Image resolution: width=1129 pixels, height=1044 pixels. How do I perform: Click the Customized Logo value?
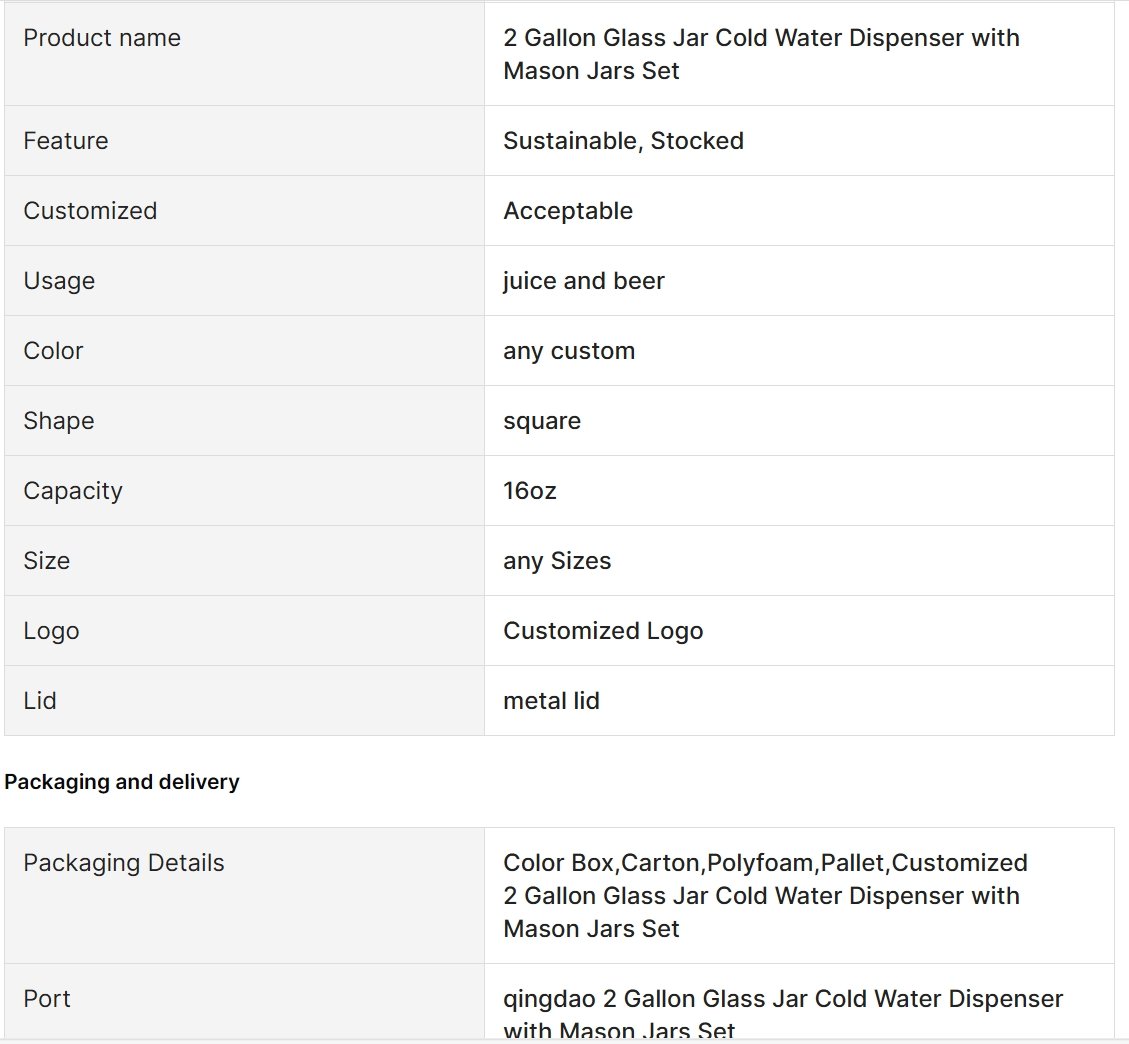603,630
